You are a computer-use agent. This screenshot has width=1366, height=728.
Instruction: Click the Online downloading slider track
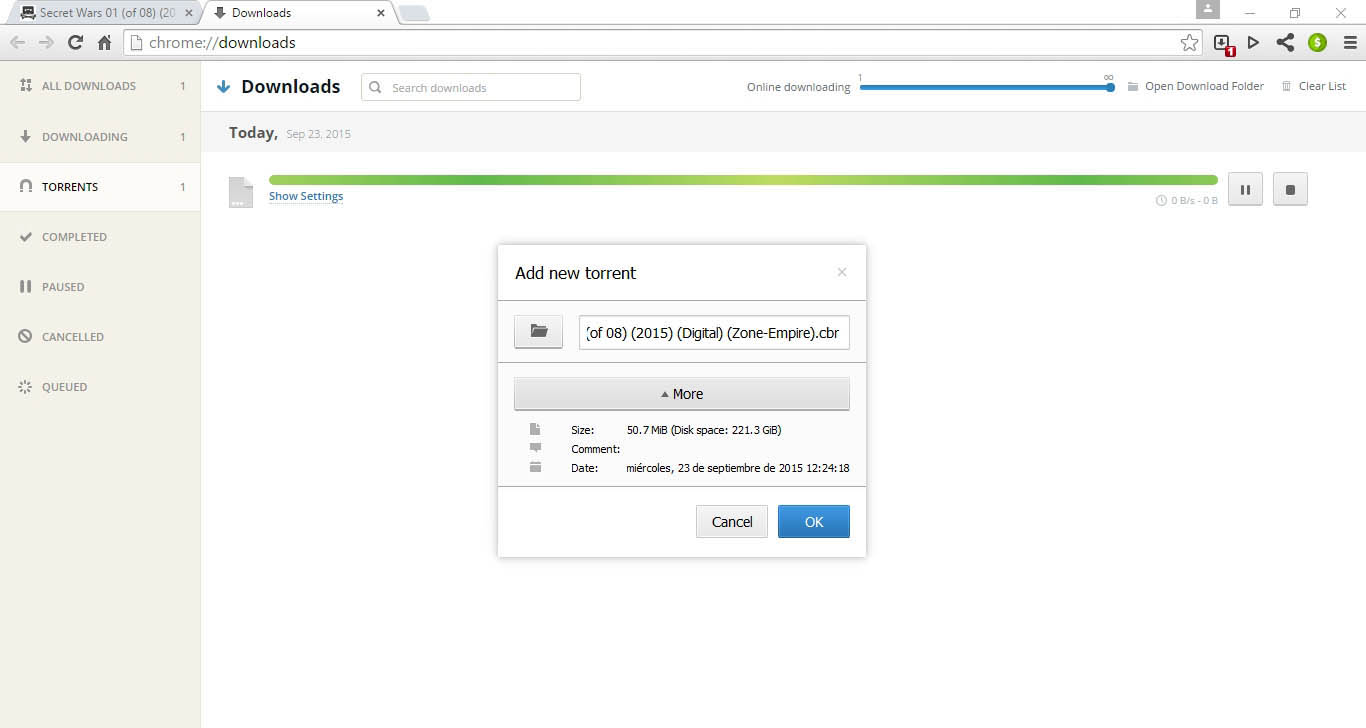tap(985, 87)
